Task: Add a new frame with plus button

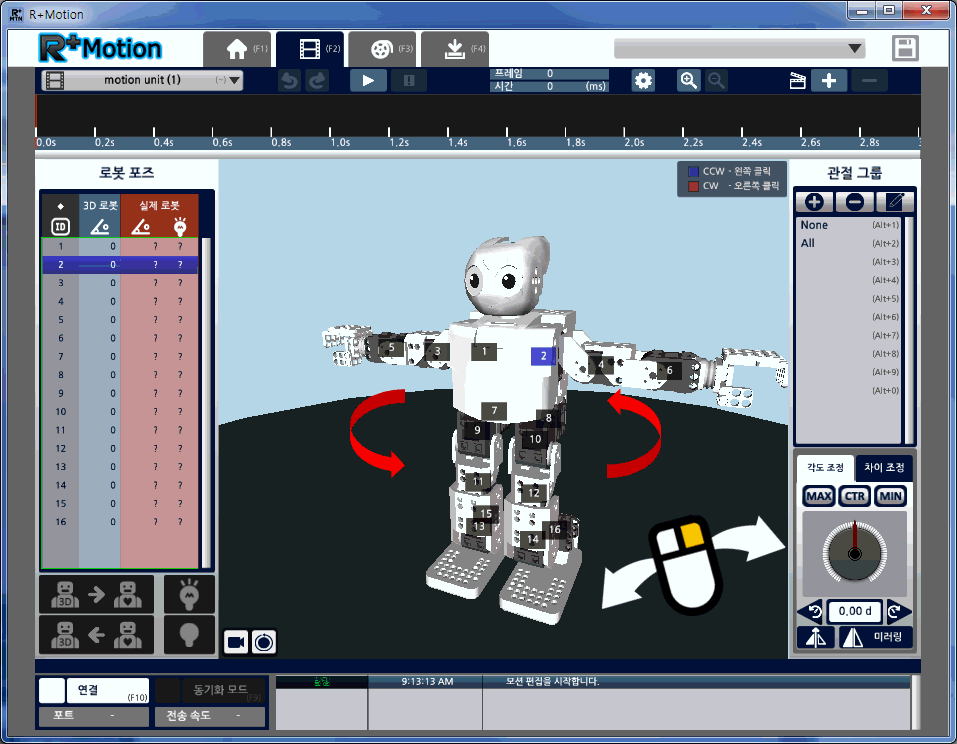Action: (829, 81)
